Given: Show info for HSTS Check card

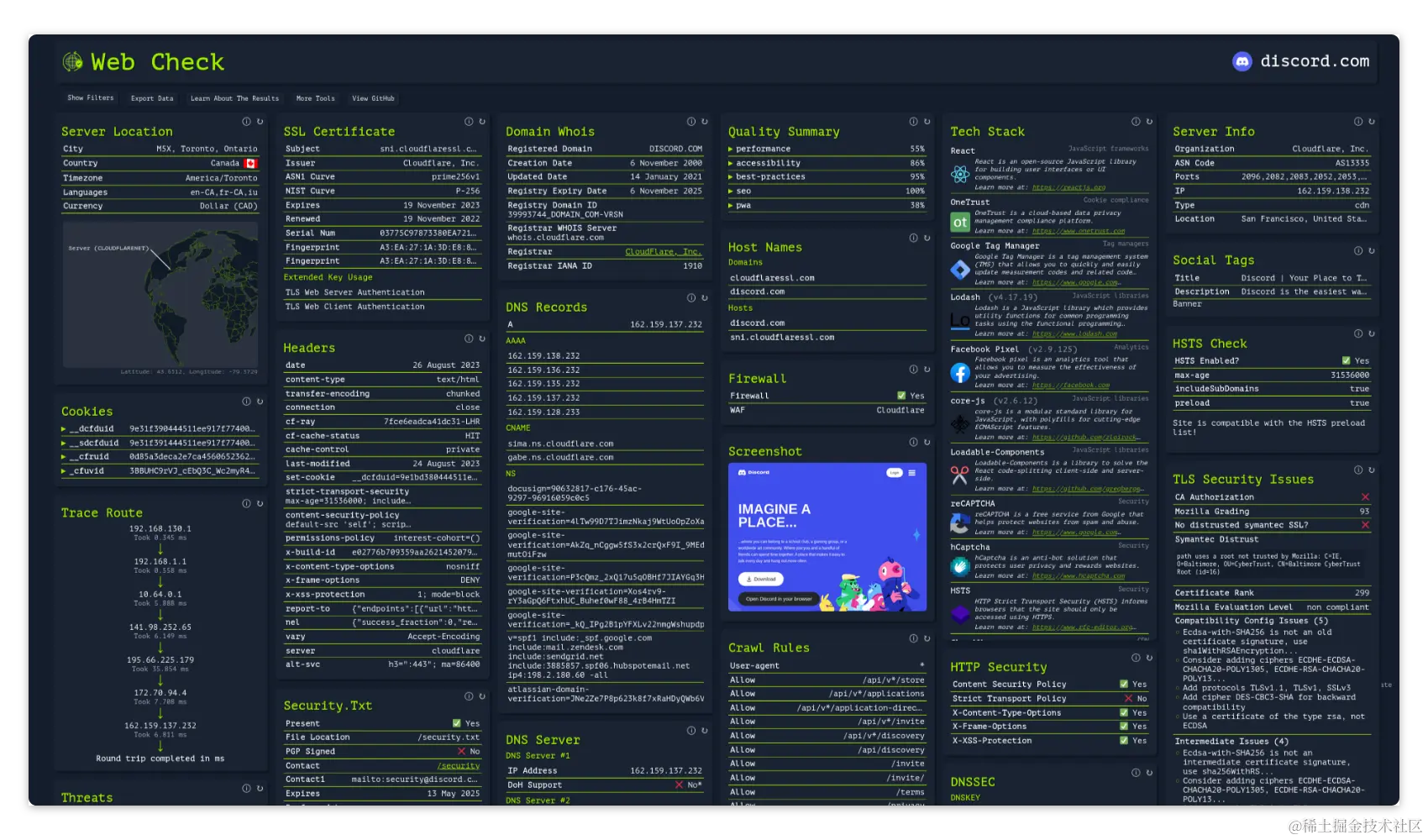Looking at the screenshot, I should [1358, 334].
